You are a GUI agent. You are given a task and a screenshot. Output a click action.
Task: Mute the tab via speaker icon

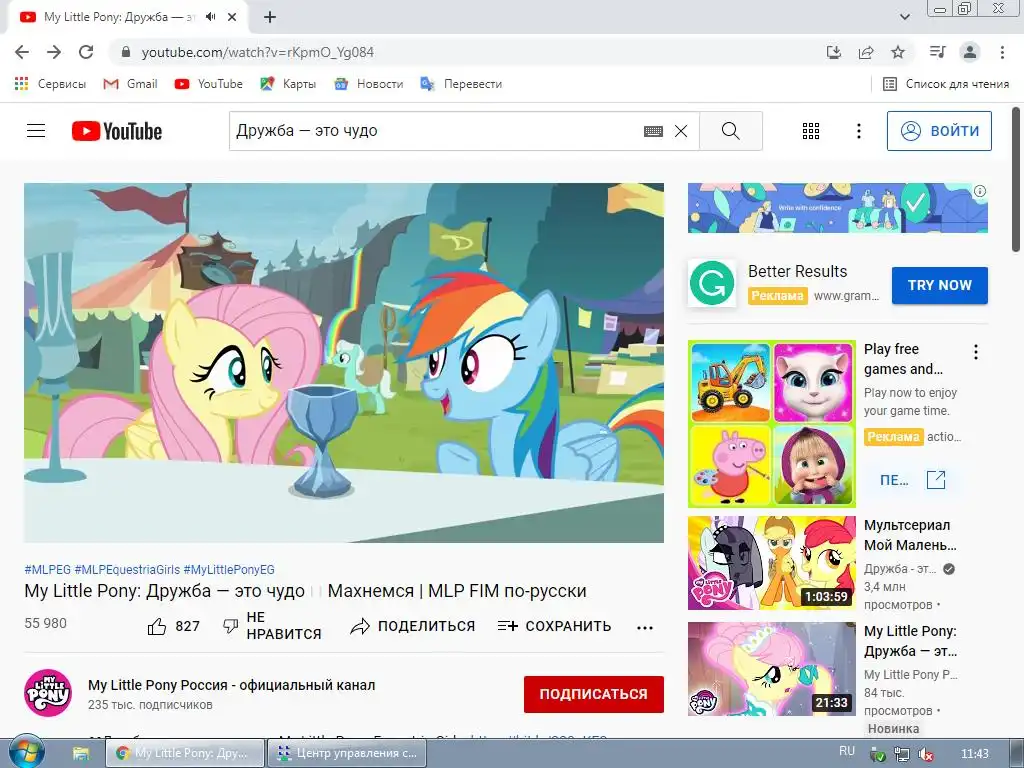coord(210,17)
